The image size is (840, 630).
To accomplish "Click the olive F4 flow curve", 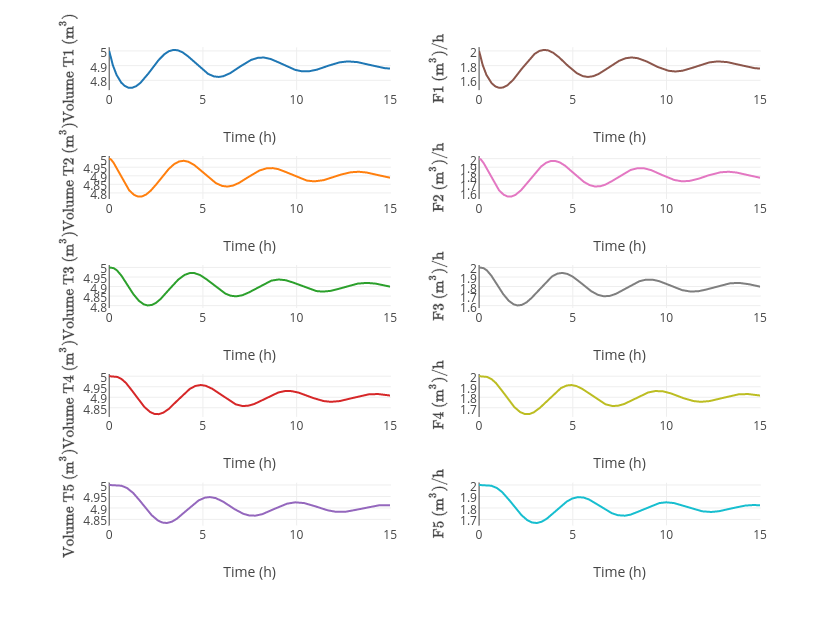I will coord(570,385).
